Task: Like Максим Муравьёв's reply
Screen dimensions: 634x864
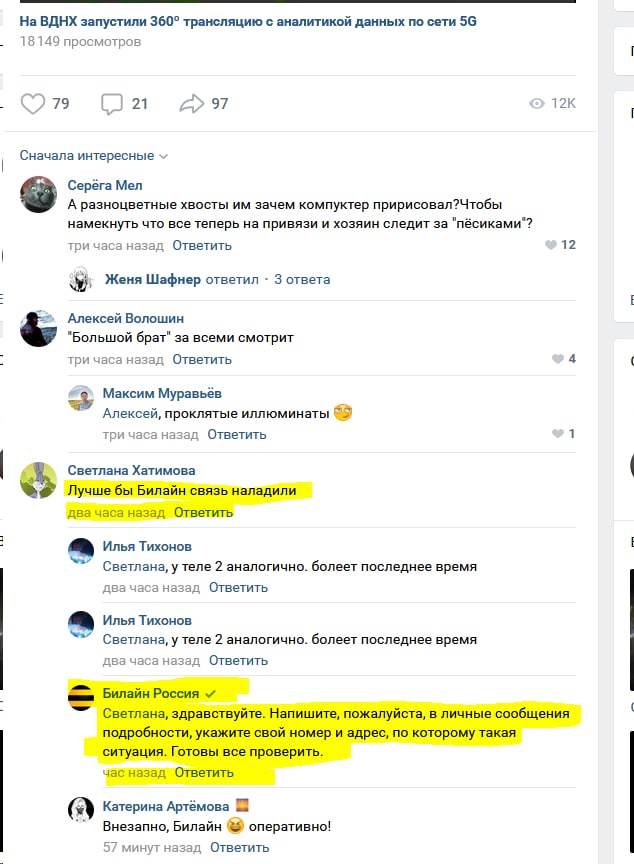Action: pos(557,434)
